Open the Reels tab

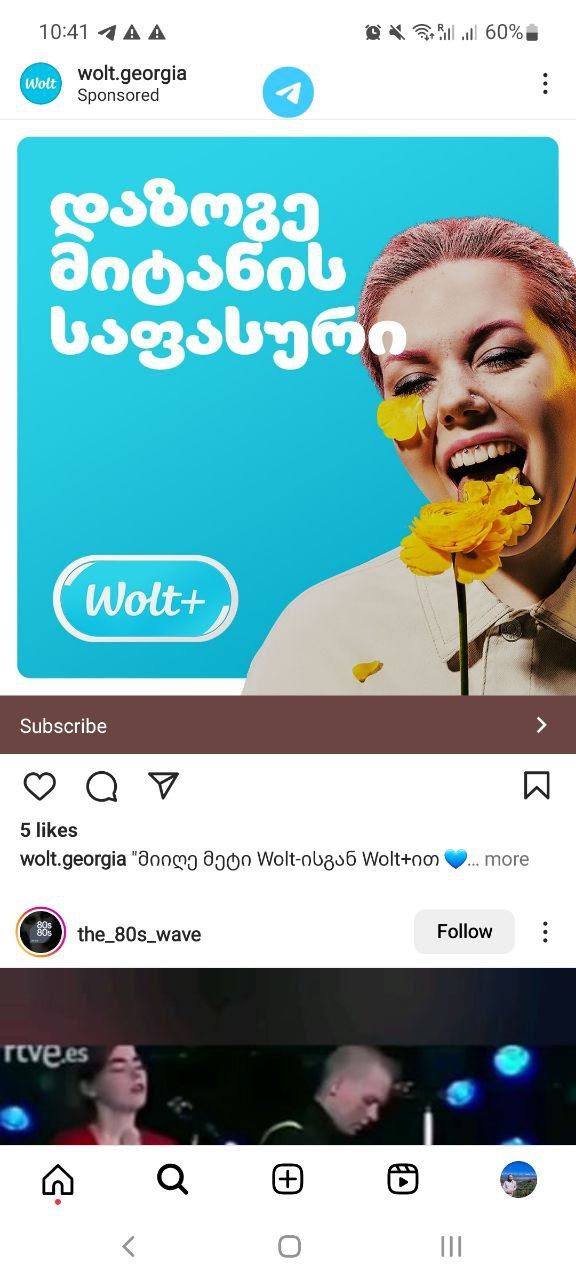point(403,1180)
